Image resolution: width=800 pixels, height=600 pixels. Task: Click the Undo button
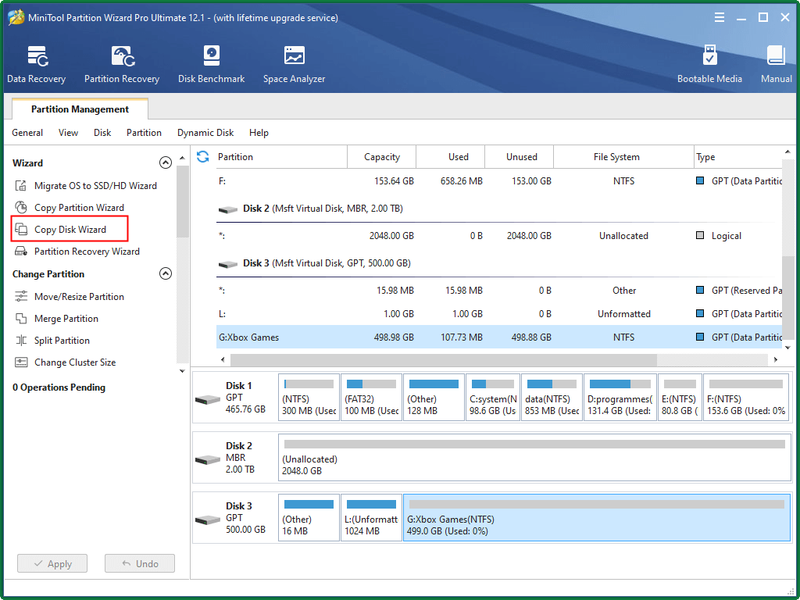tap(140, 564)
